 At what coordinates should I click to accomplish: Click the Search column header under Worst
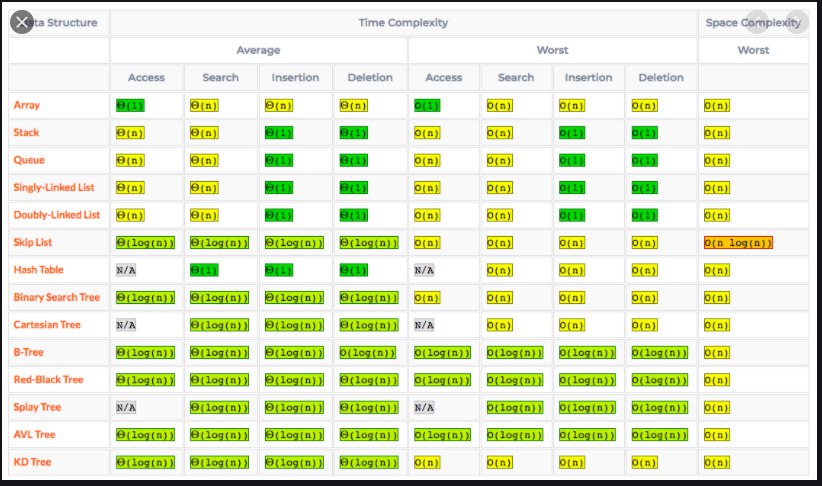click(516, 78)
